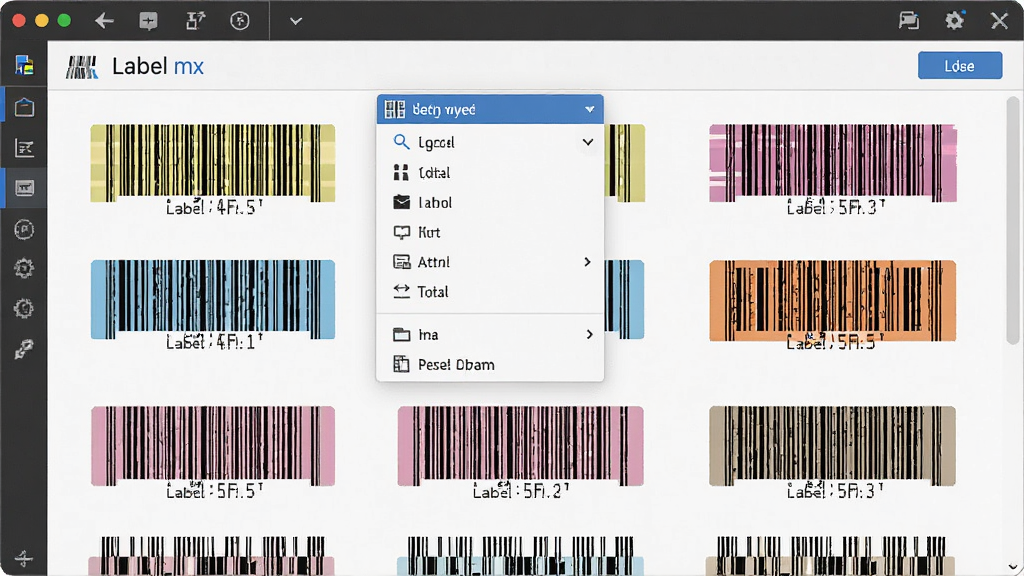This screenshot has width=1024, height=576.
Task: Select the wrench tool icon in sidebar
Action: [x=24, y=349]
